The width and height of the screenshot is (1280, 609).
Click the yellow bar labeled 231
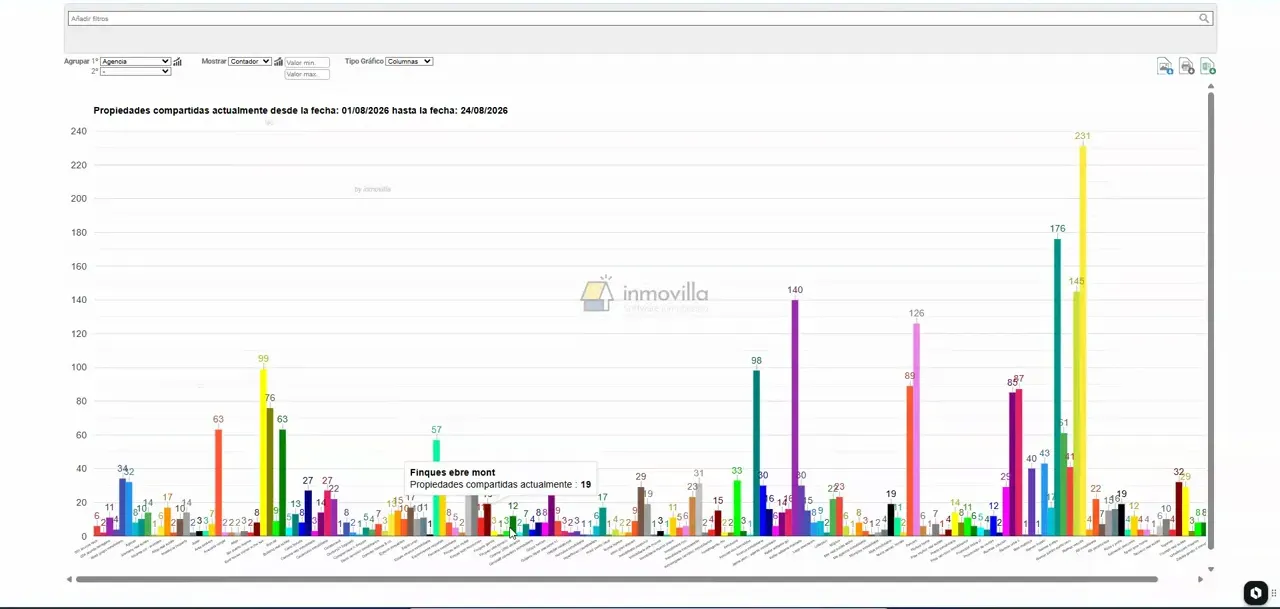pos(1083,340)
